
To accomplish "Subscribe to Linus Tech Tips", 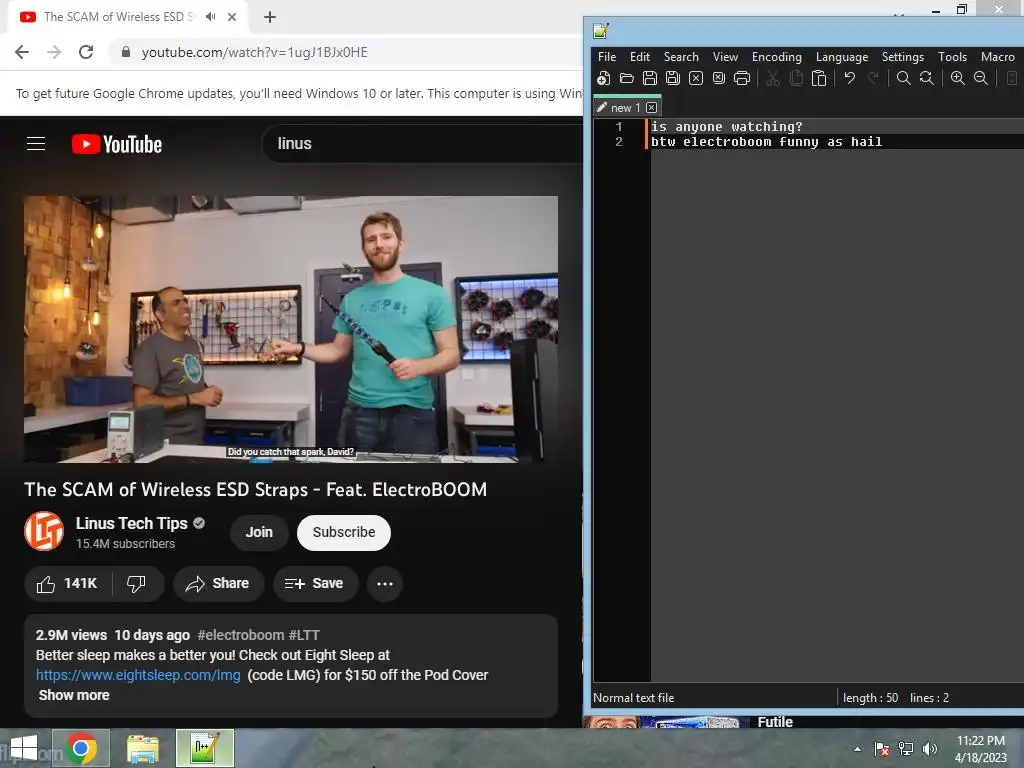I will tap(344, 532).
